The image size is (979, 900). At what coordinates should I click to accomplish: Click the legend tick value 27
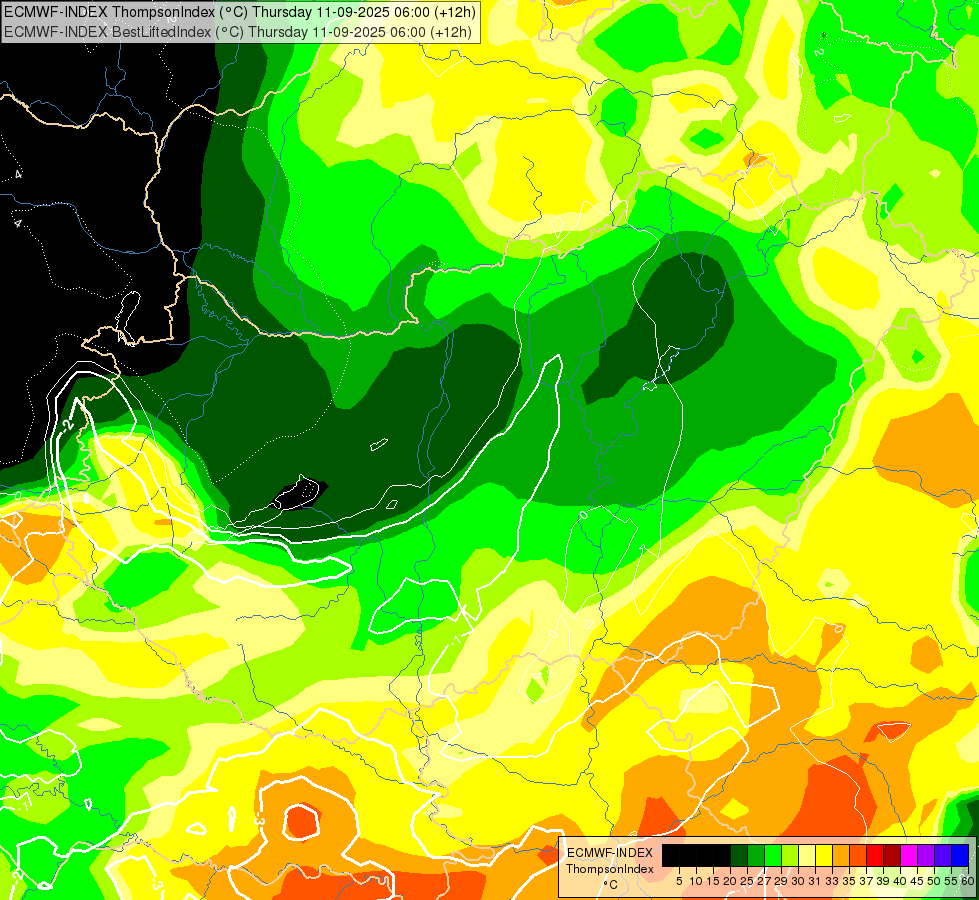click(764, 881)
